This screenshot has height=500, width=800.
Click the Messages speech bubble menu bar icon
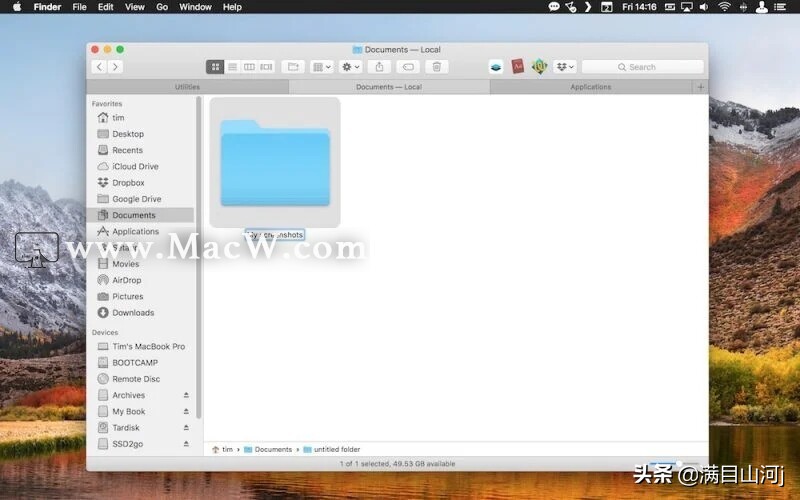point(554,7)
